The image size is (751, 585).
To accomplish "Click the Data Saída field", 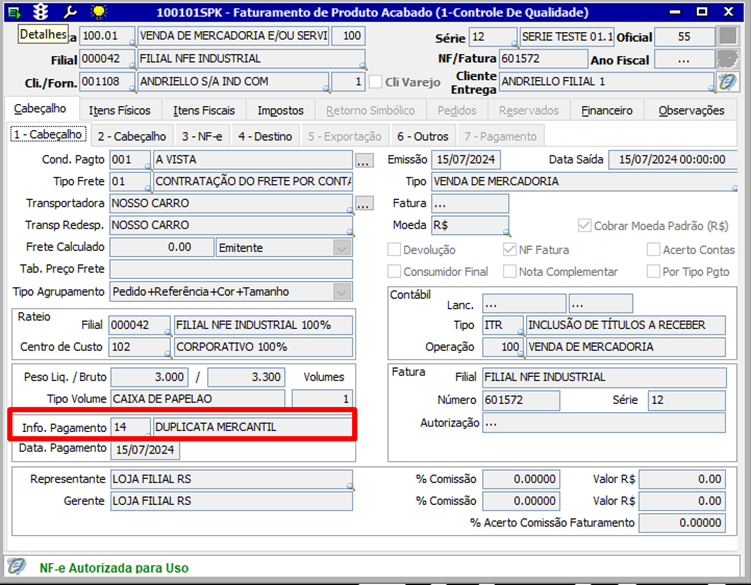I will [x=672, y=160].
